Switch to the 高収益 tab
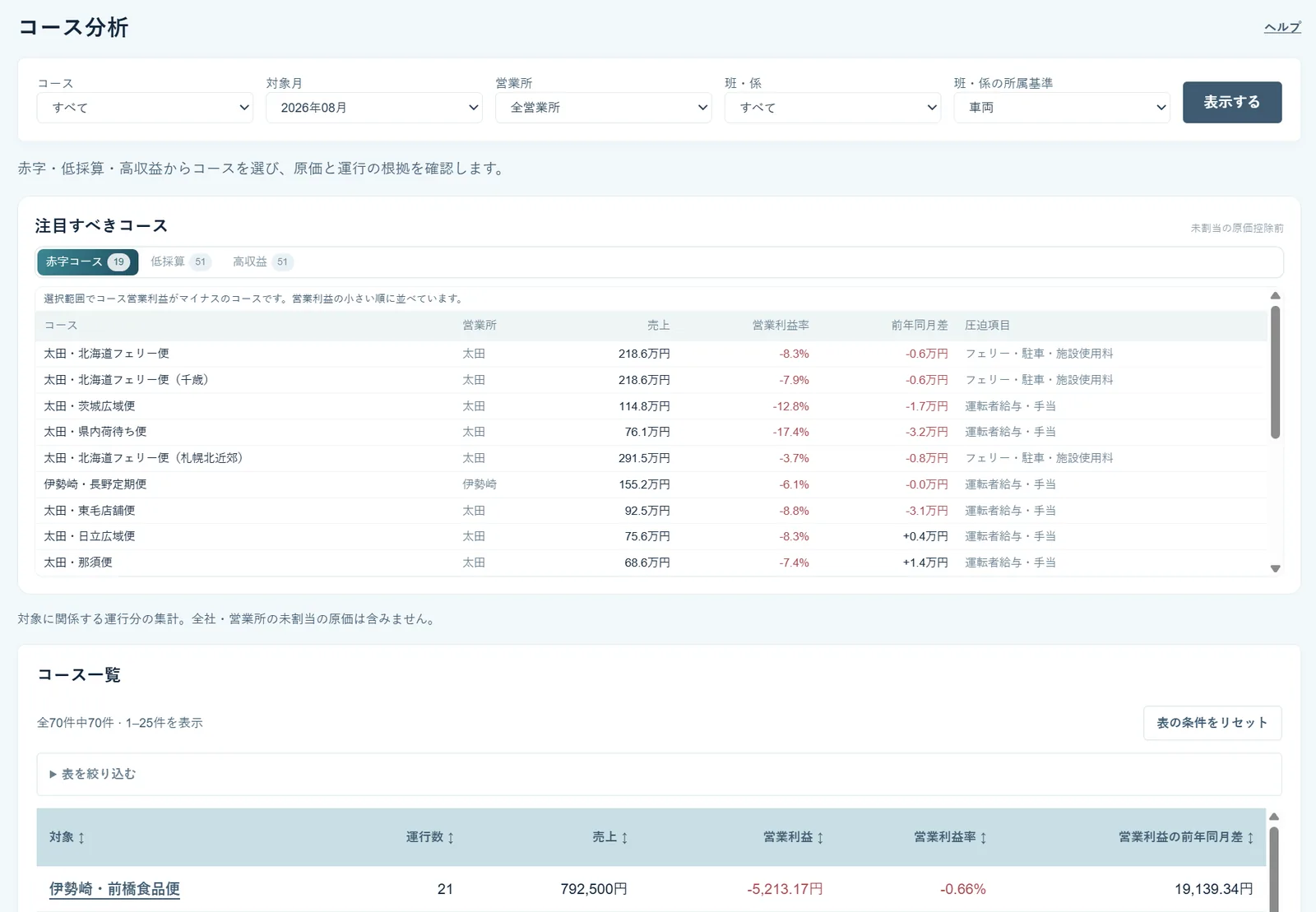The image size is (1316, 912). [262, 262]
